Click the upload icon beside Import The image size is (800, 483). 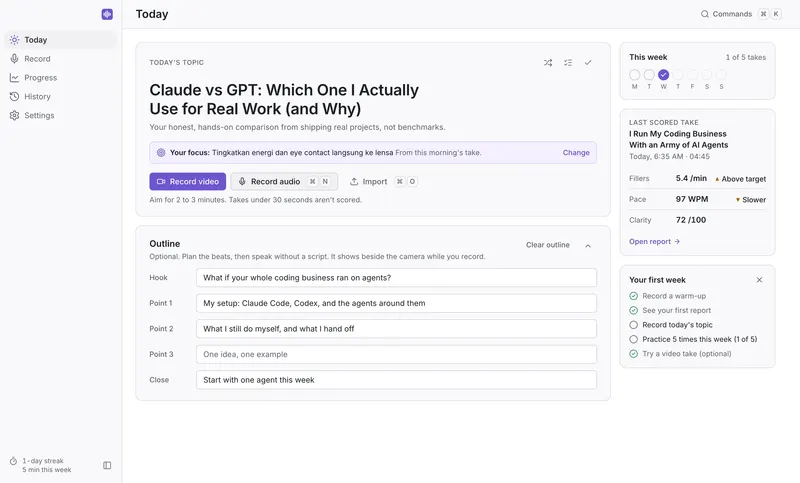pos(354,182)
